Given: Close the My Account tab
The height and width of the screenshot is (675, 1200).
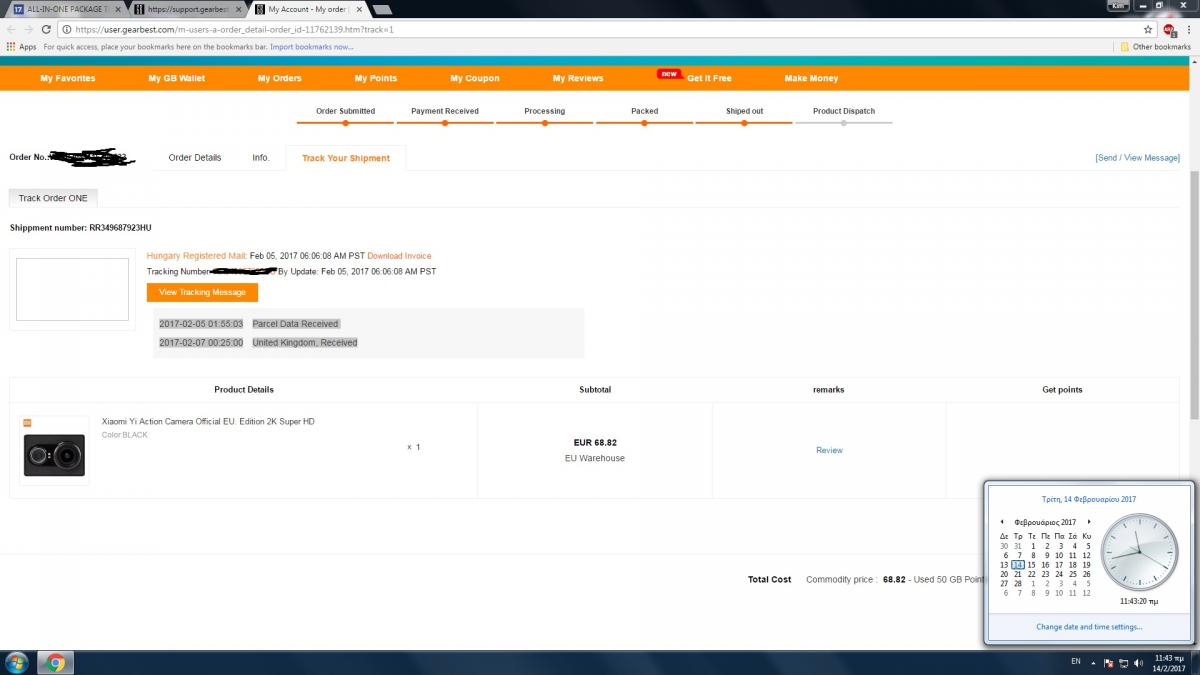Looking at the screenshot, I should pos(358,9).
